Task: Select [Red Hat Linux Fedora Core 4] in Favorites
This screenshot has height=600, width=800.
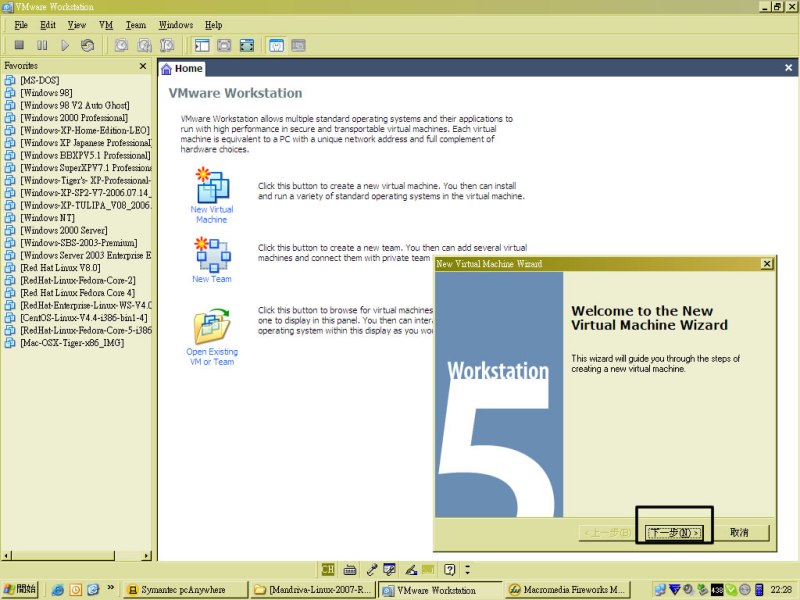Action: 78,293
